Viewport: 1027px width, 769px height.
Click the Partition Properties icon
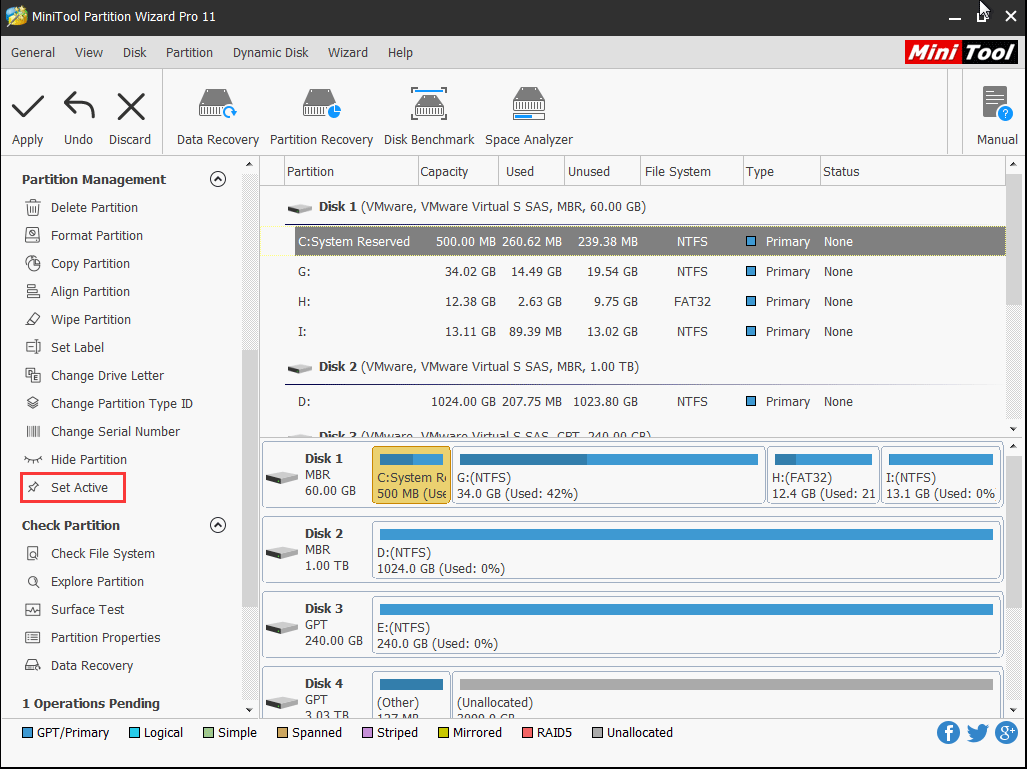[33, 637]
